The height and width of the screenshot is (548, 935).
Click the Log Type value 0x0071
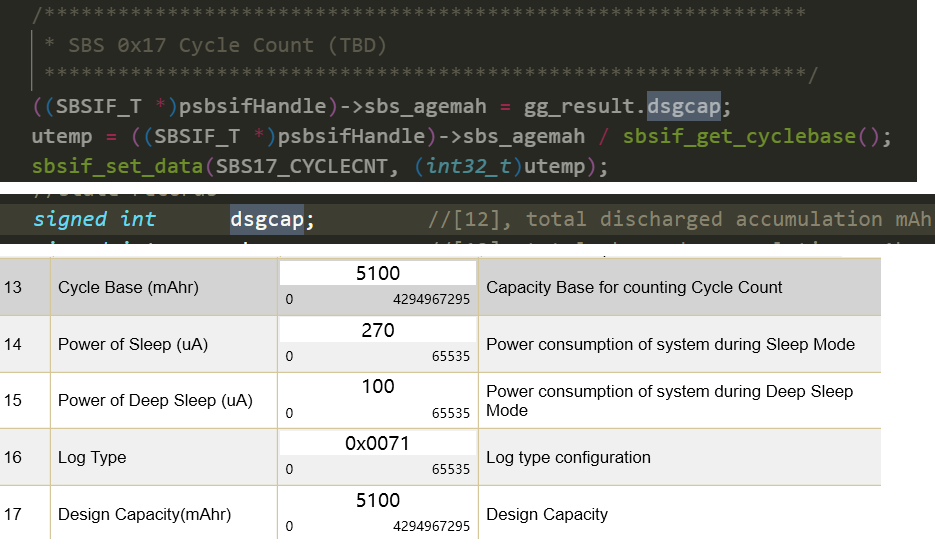click(377, 443)
